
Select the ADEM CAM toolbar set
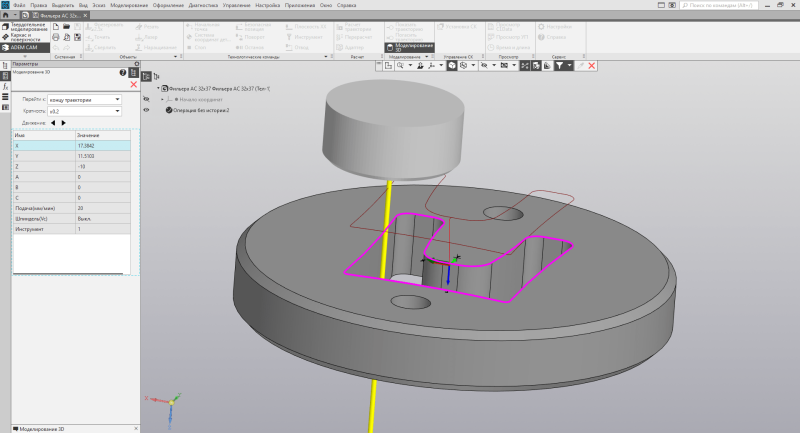[x=24, y=46]
